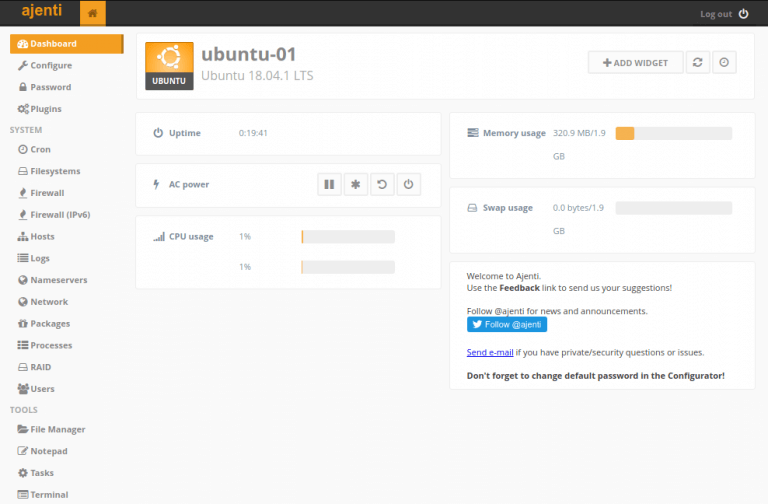
Task: Click the Ubuntu 18.04.1 LTS text
Action: tap(257, 75)
